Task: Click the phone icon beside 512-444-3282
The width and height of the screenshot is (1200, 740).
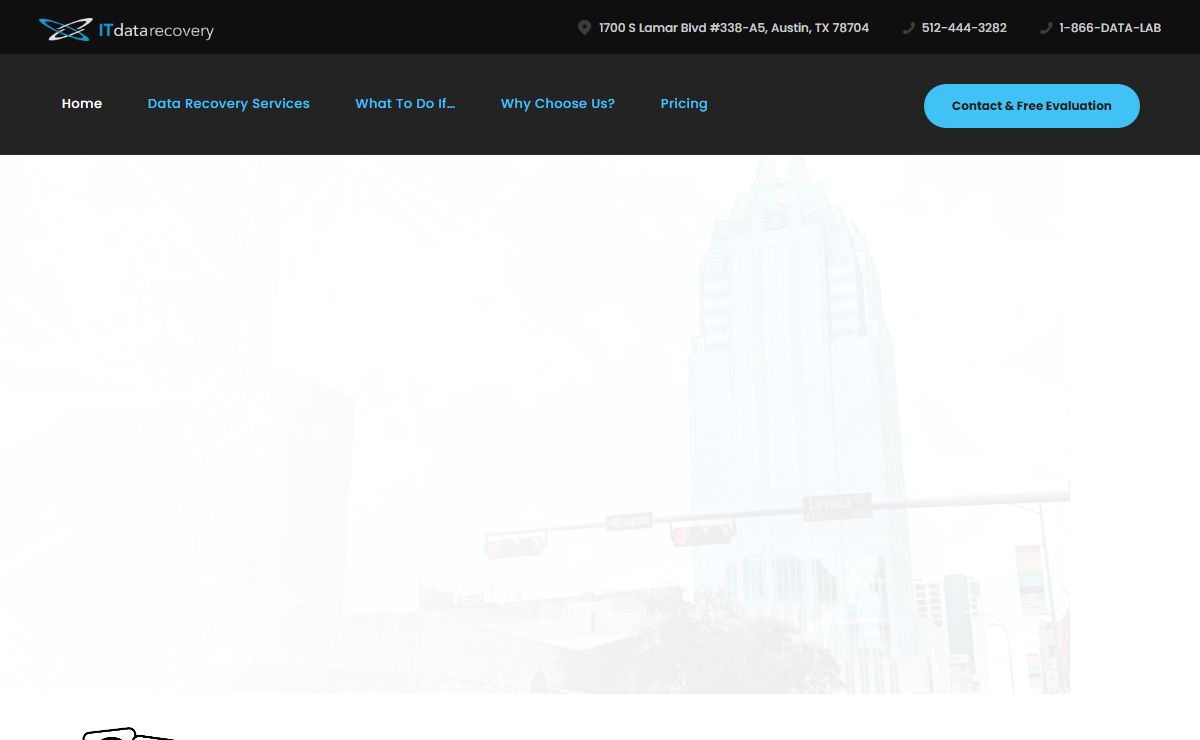Action: (908, 28)
